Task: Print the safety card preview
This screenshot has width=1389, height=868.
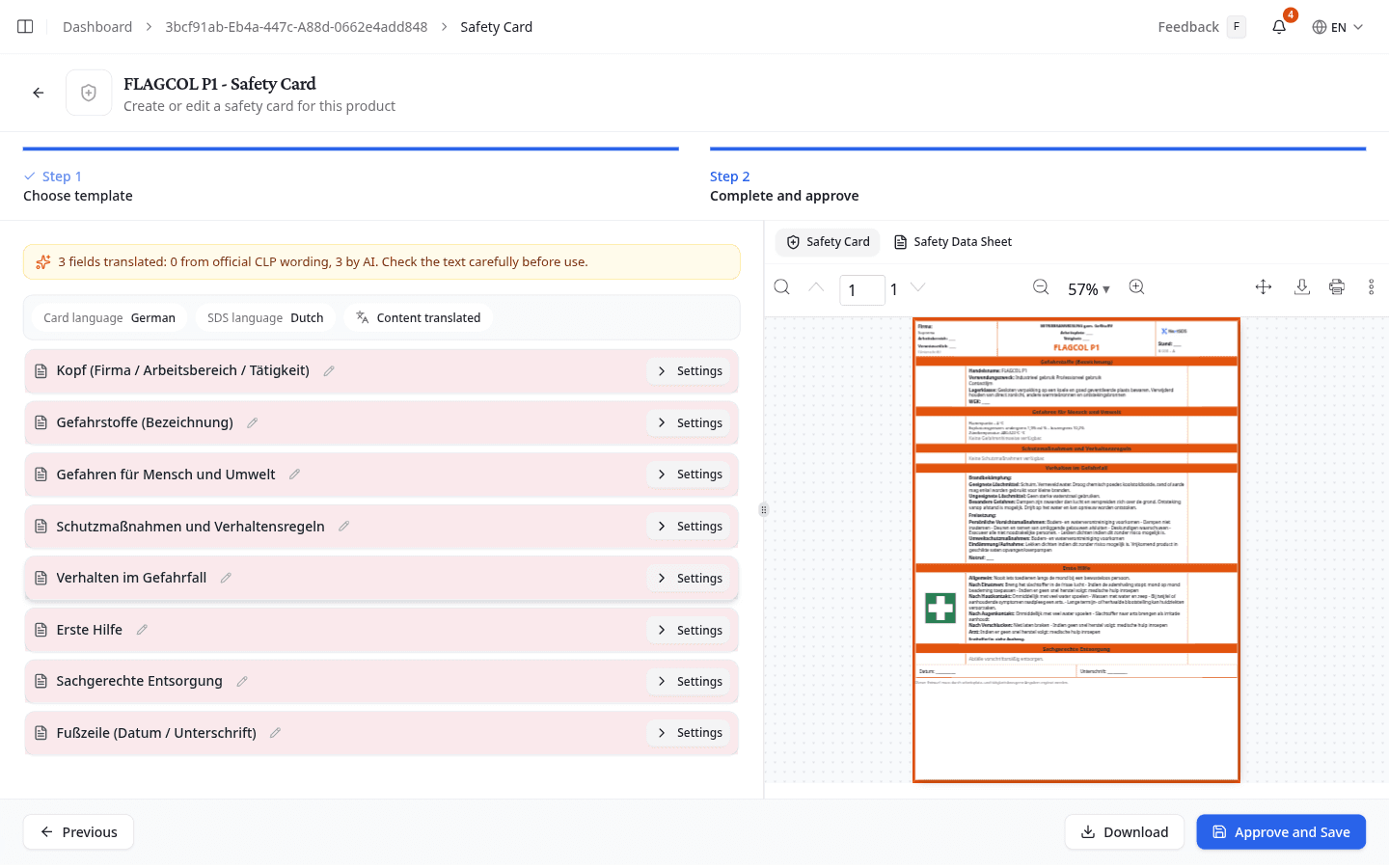Action: [x=1337, y=287]
